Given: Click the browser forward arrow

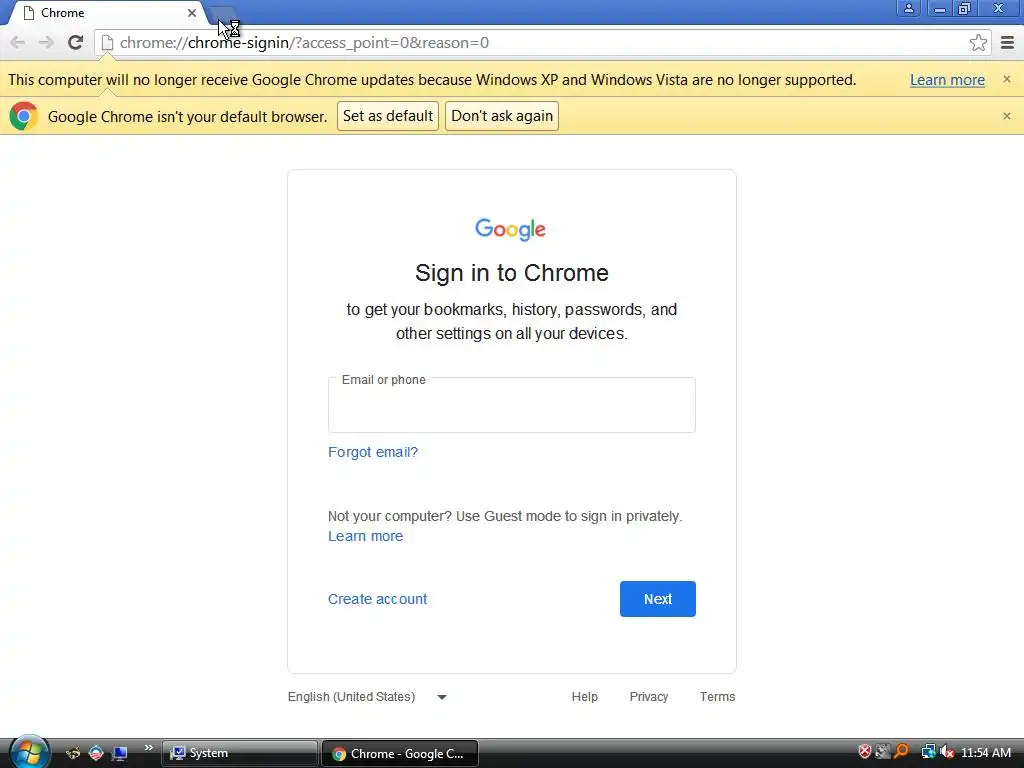Looking at the screenshot, I should coord(46,42).
